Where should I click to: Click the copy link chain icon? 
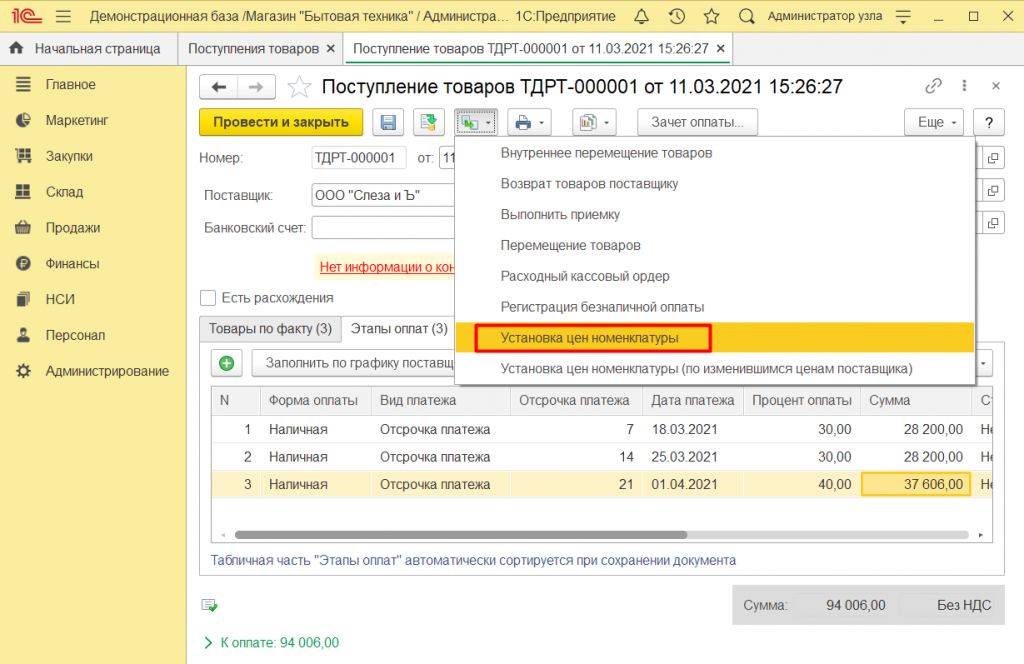pyautogui.click(x=934, y=87)
